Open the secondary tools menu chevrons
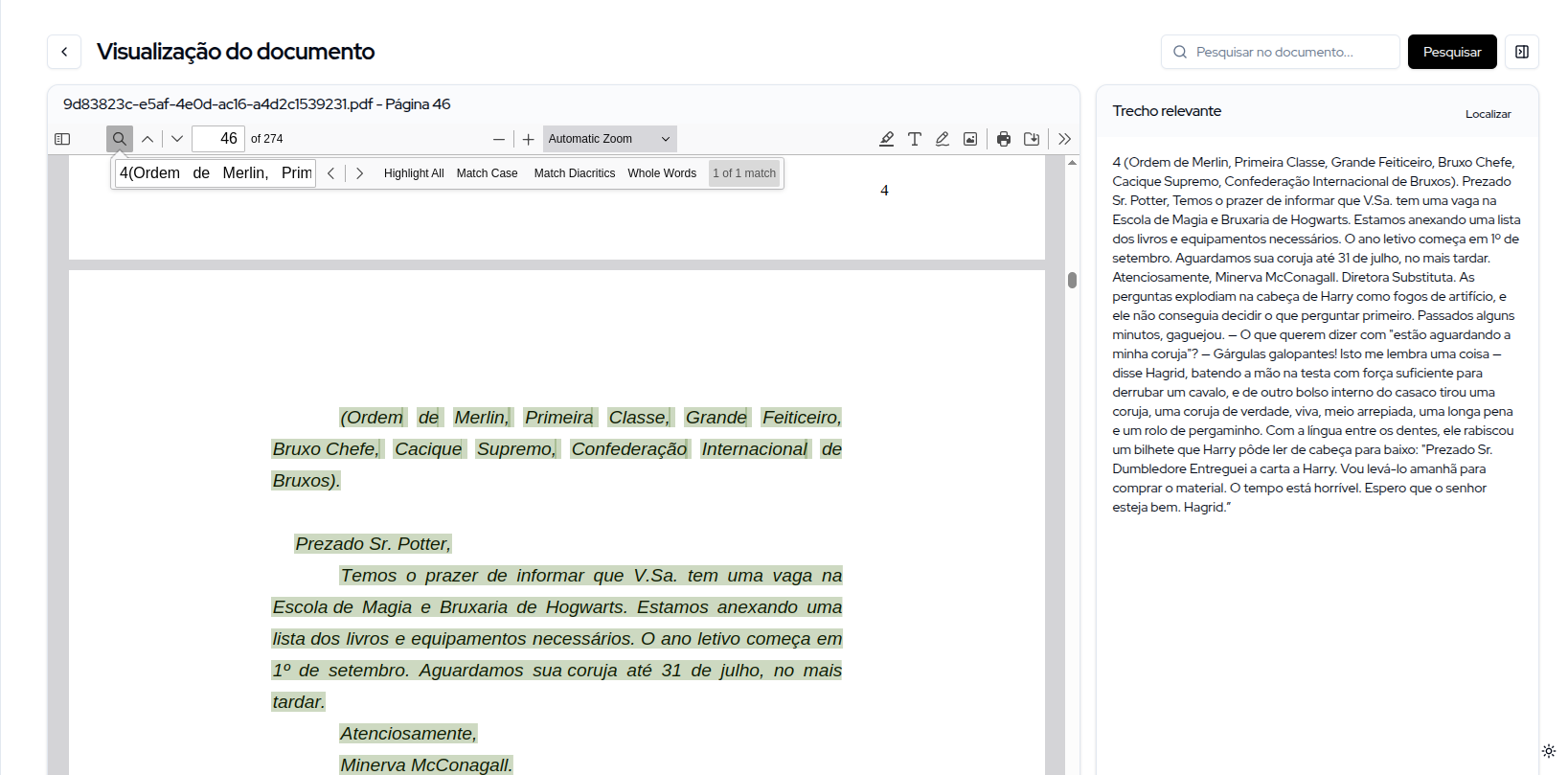The image size is (1568, 775). click(x=1064, y=139)
